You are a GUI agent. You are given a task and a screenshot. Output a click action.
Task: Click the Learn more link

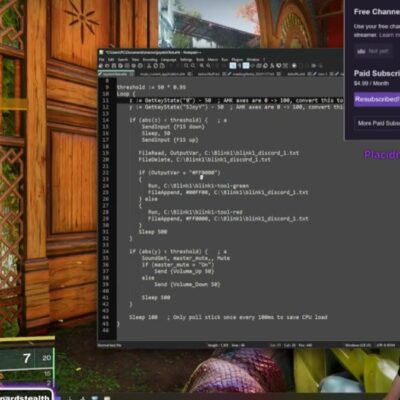coord(389,35)
